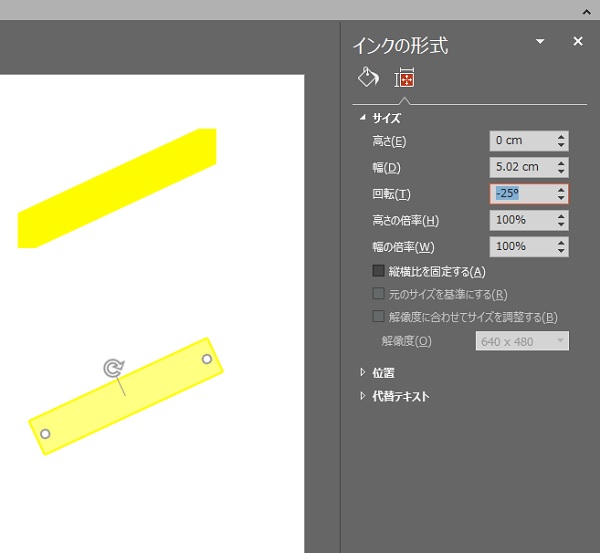Open the 解像度(O) 640 x 480 dropdown

point(522,341)
